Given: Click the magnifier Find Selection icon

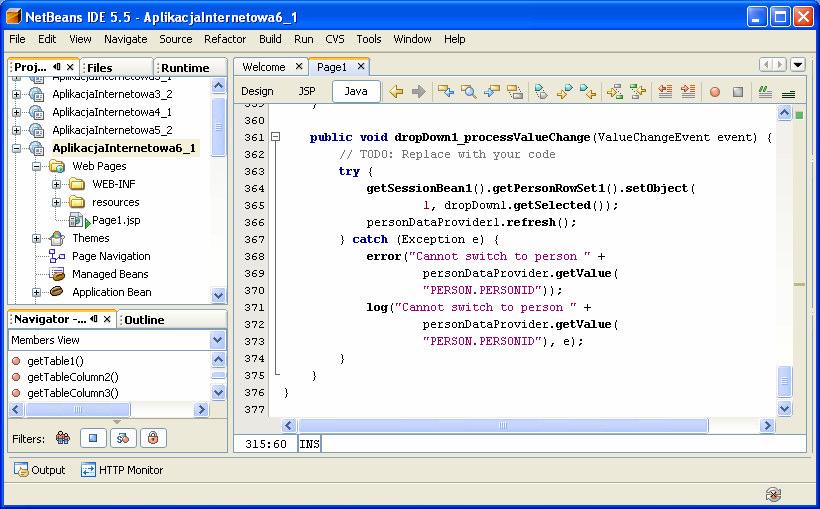Looking at the screenshot, I should click(x=469, y=92).
